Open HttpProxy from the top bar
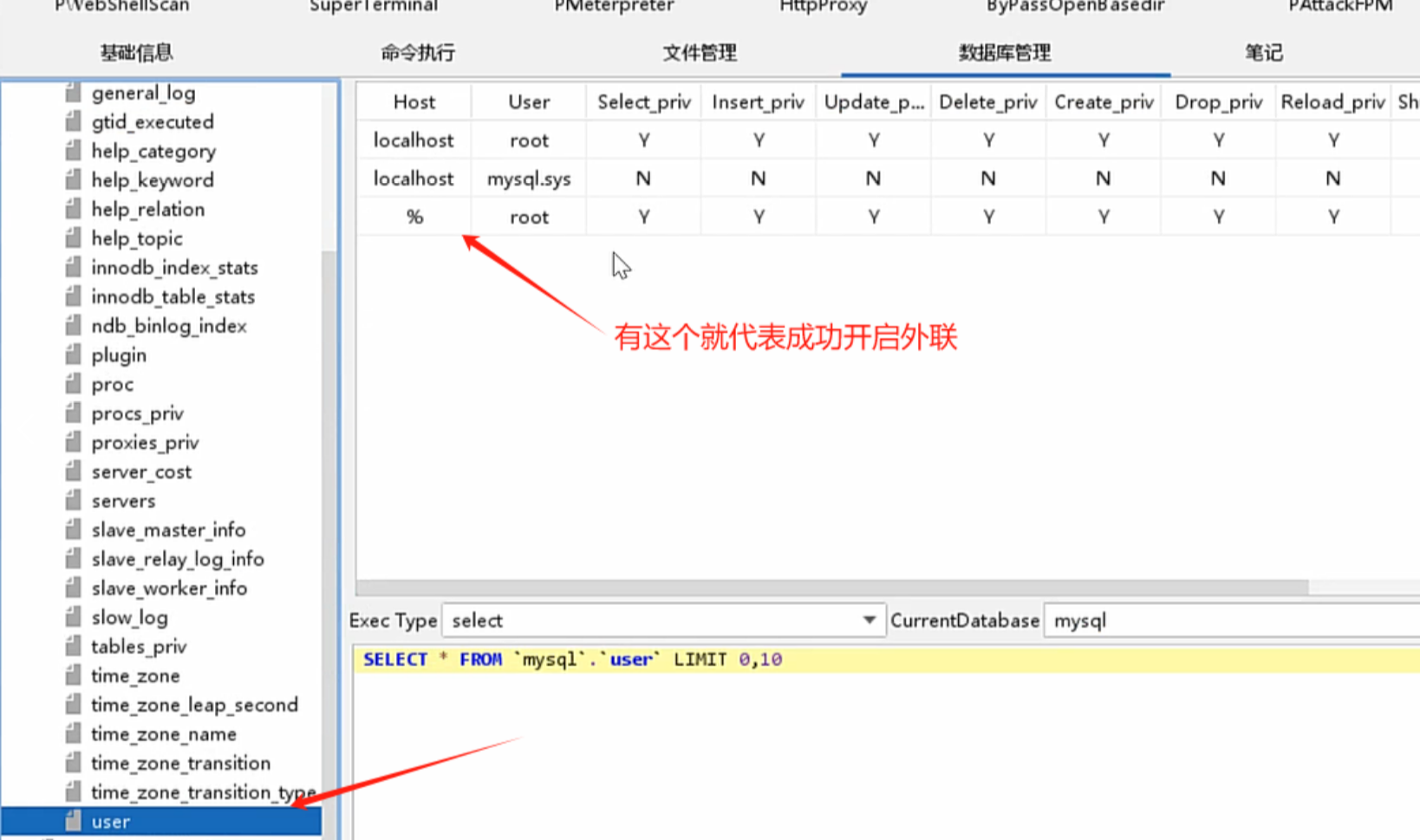1420x840 pixels. click(823, 7)
